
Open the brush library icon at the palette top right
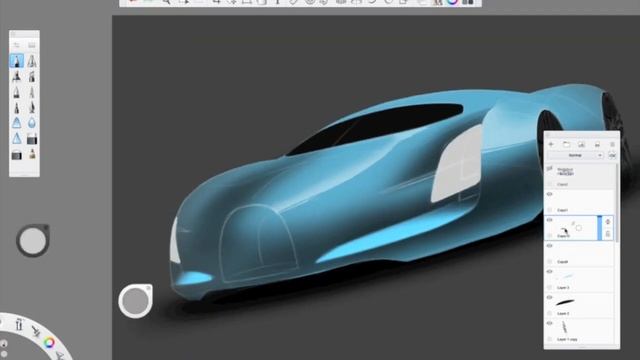32,45
